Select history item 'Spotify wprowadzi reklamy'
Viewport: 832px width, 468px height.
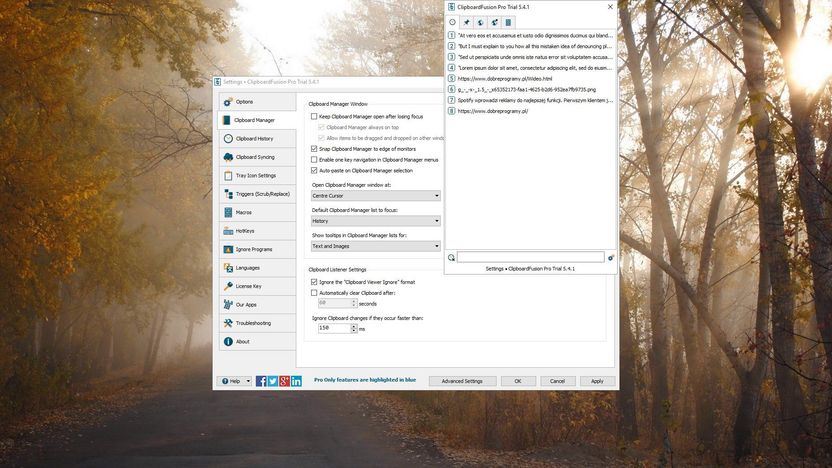pos(531,100)
